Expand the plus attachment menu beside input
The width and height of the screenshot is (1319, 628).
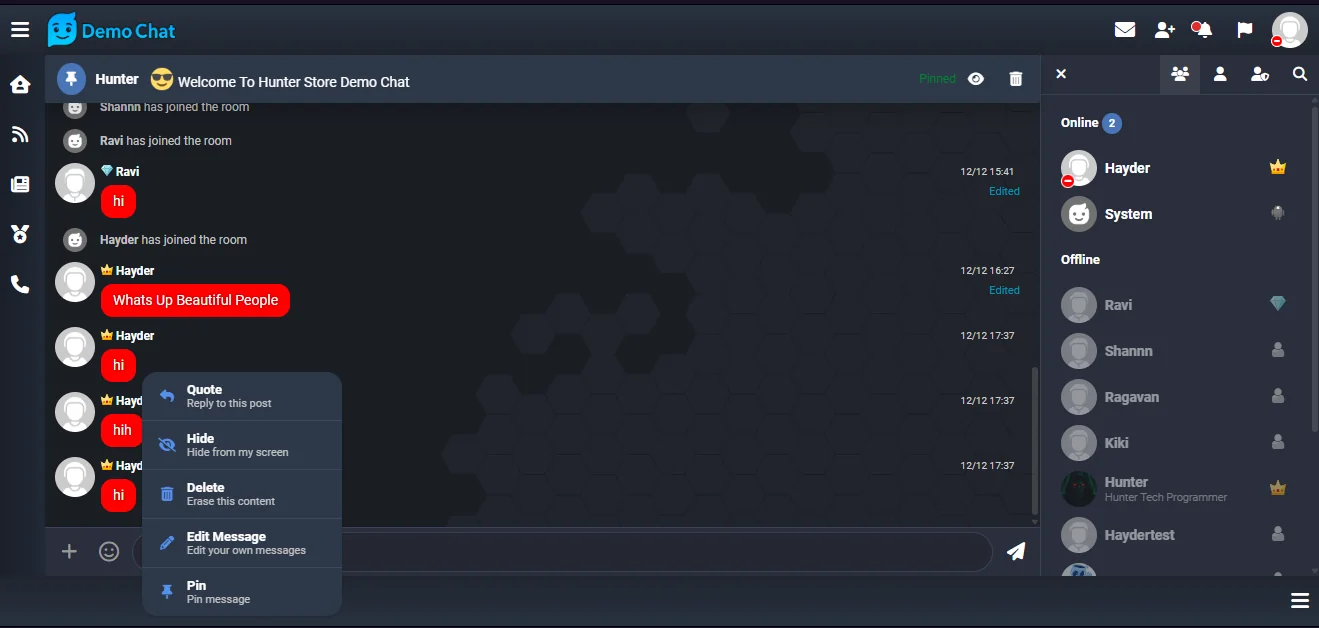(x=69, y=551)
